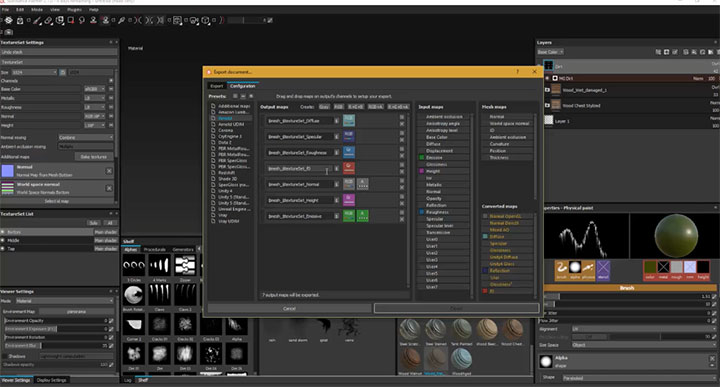
Task: Switch to the Export tab in dialog
Action: coord(216,86)
